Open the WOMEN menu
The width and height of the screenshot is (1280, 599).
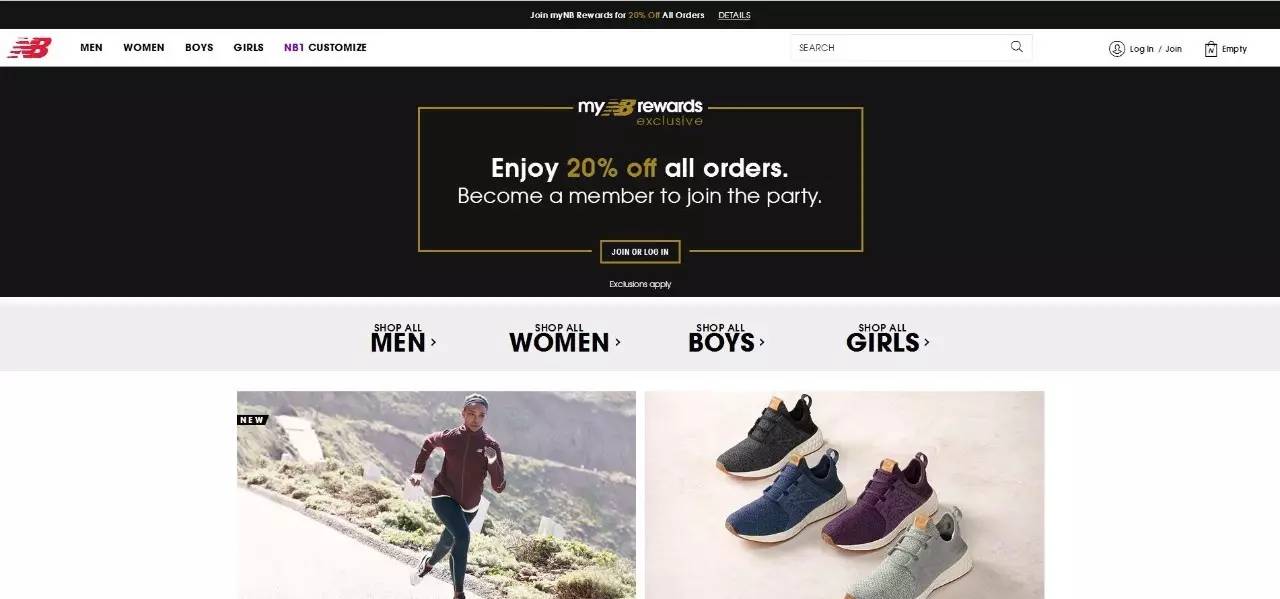(144, 47)
